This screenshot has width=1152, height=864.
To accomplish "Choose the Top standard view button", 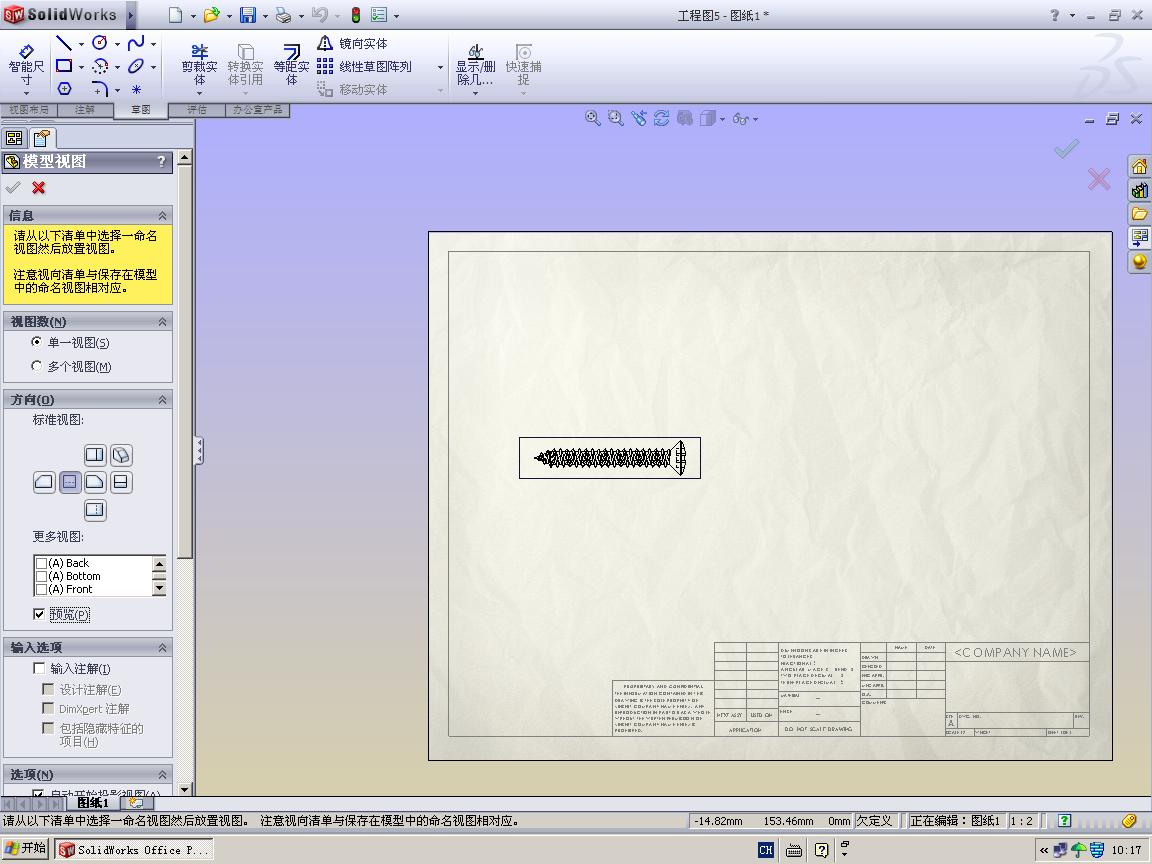I will click(95, 455).
